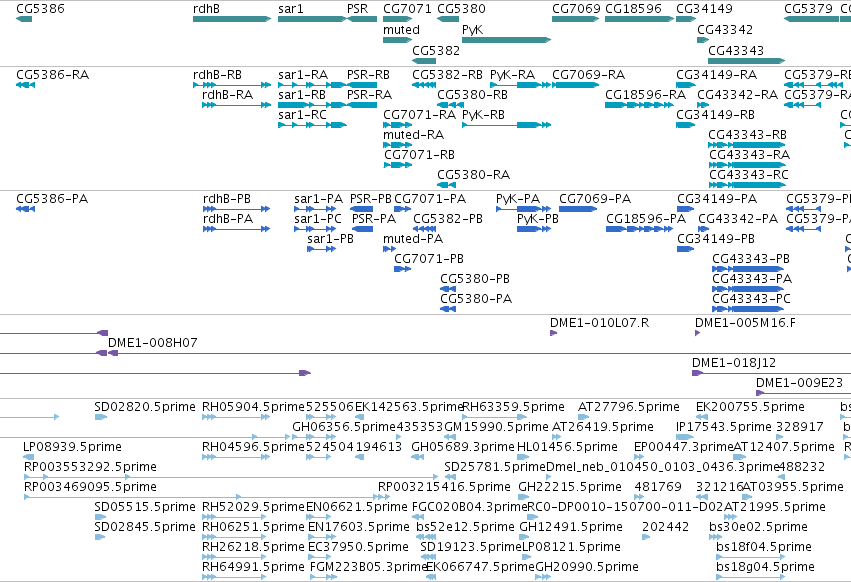
Task: Select protein CG5386-PA label
Action: click(x=52, y=199)
